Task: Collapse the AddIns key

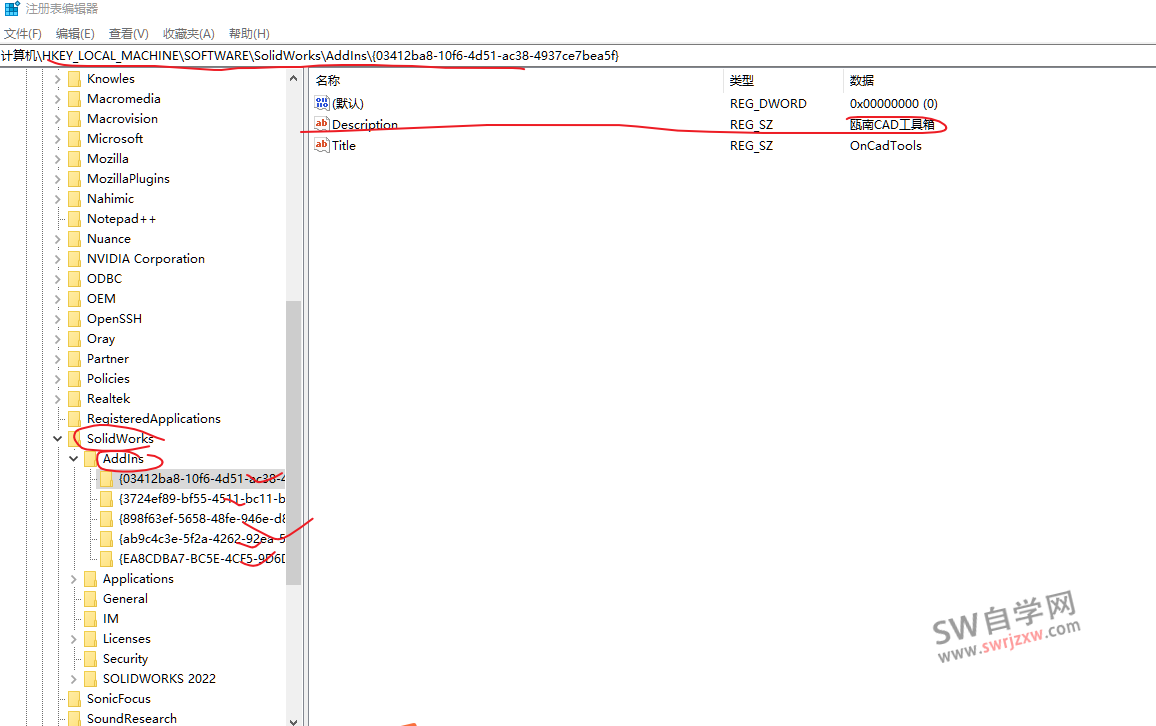Action: [73, 458]
